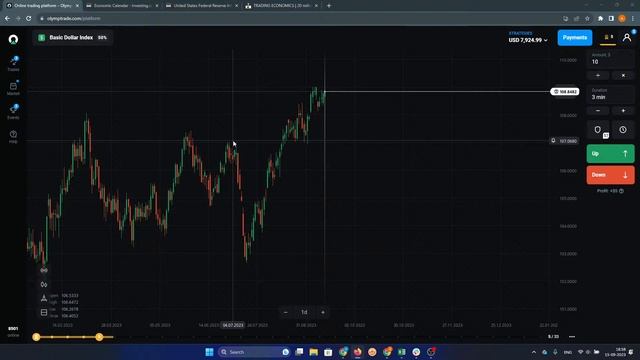640x360 pixels.
Task: Open the 1d timeframe selector
Action: [304, 312]
